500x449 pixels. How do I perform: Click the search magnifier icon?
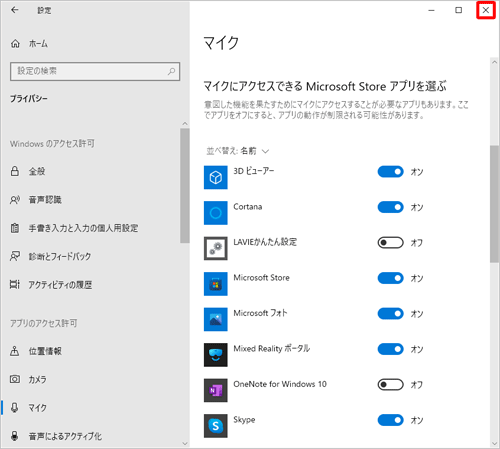tap(171, 71)
